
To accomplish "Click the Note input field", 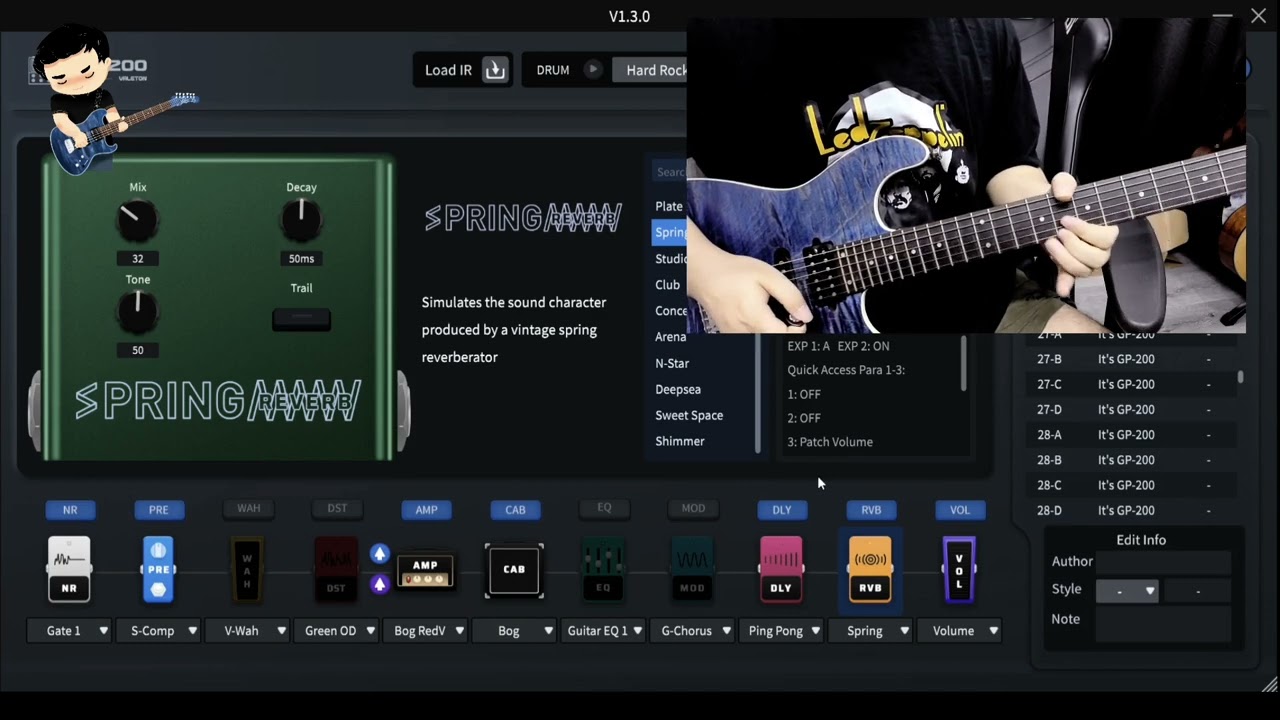I will click(x=1163, y=625).
